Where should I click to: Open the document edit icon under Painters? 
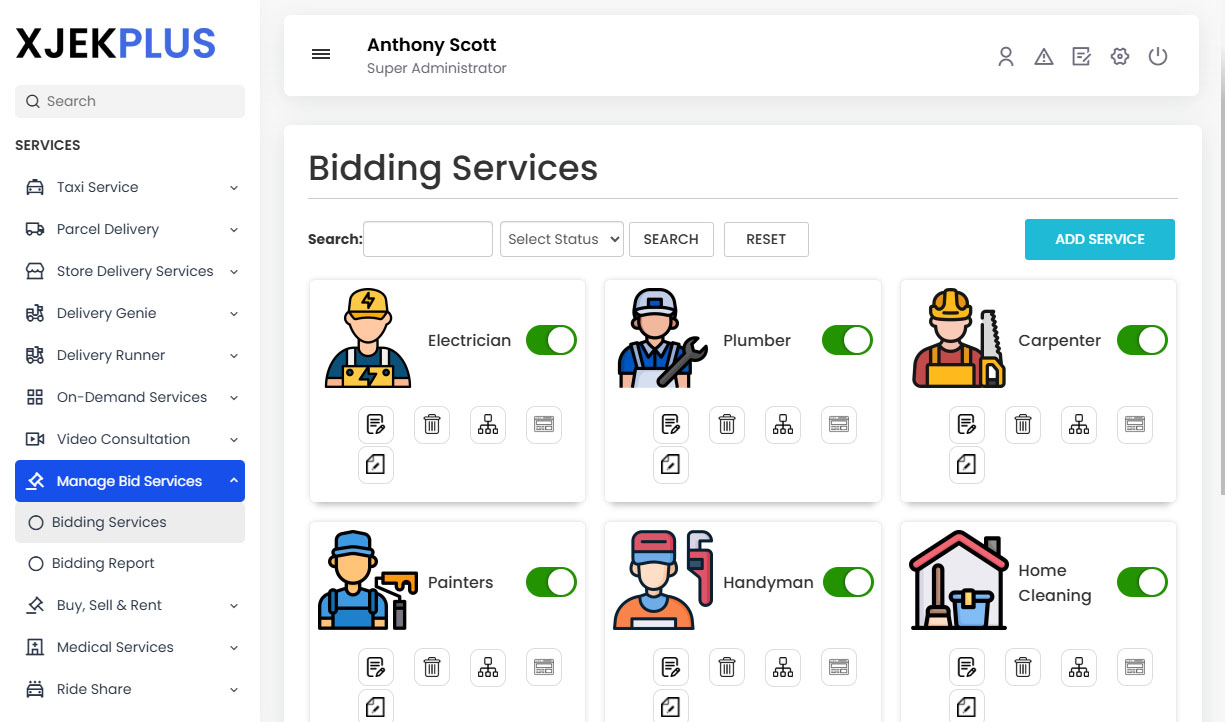click(375, 667)
